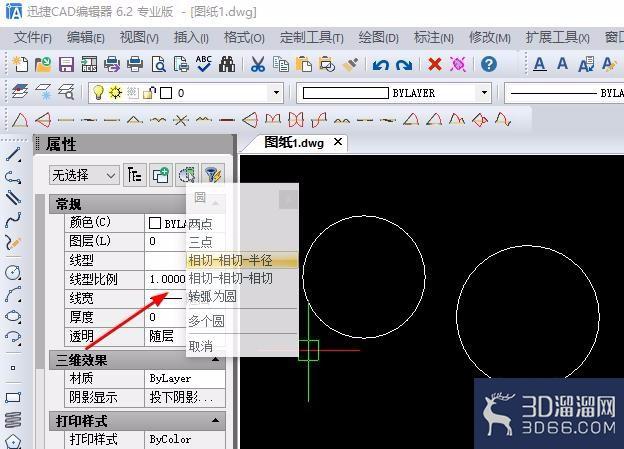Toggle layer on/off with the light bulb icon
624x449 pixels.
click(x=98, y=92)
